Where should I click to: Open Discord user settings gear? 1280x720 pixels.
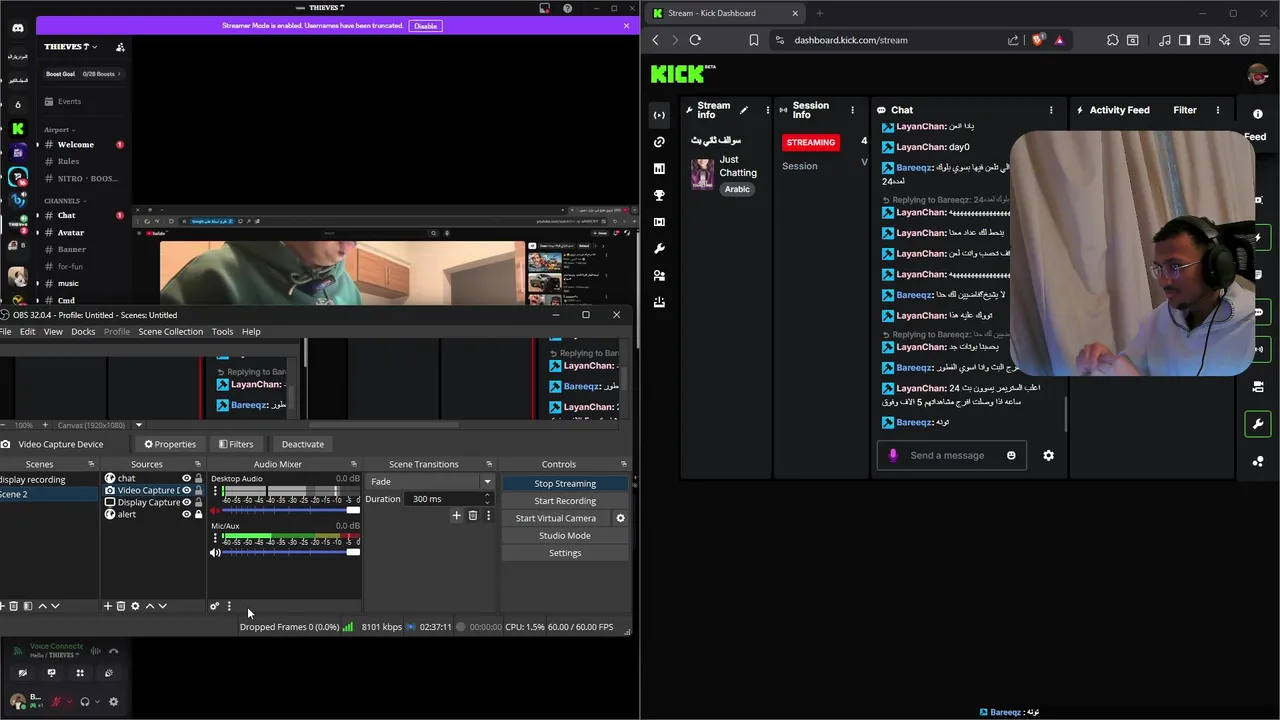(x=113, y=702)
